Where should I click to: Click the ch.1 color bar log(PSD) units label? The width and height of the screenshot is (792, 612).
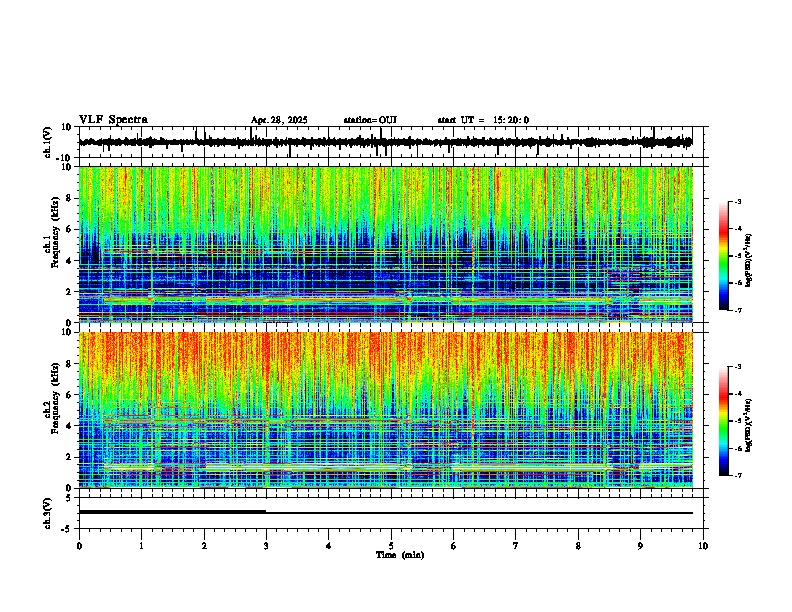click(749, 260)
